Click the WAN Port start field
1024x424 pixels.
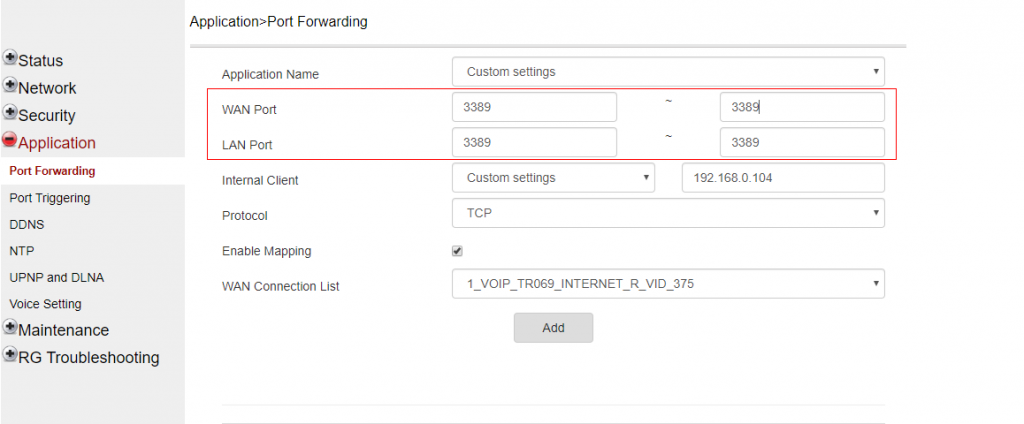pos(534,107)
